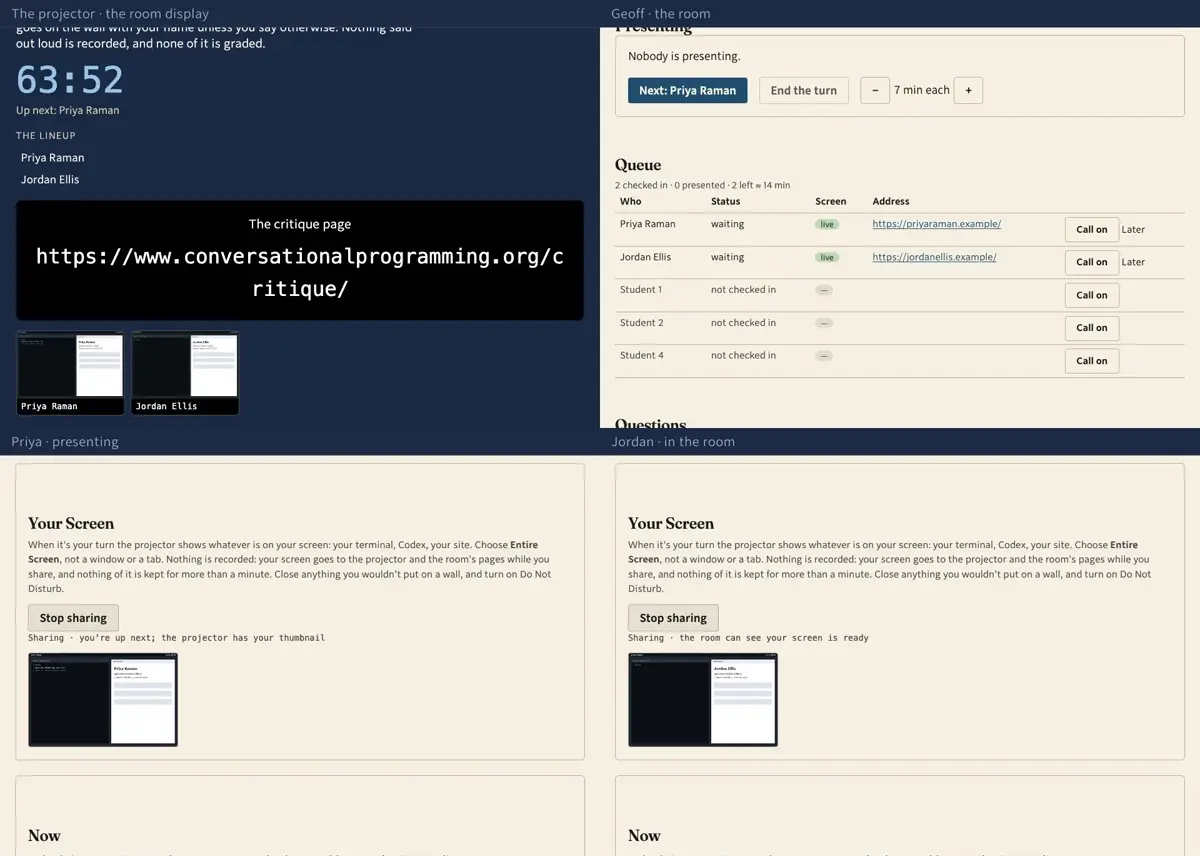
Task: Click the screen preview in Jordan's pane
Action: coord(703,700)
